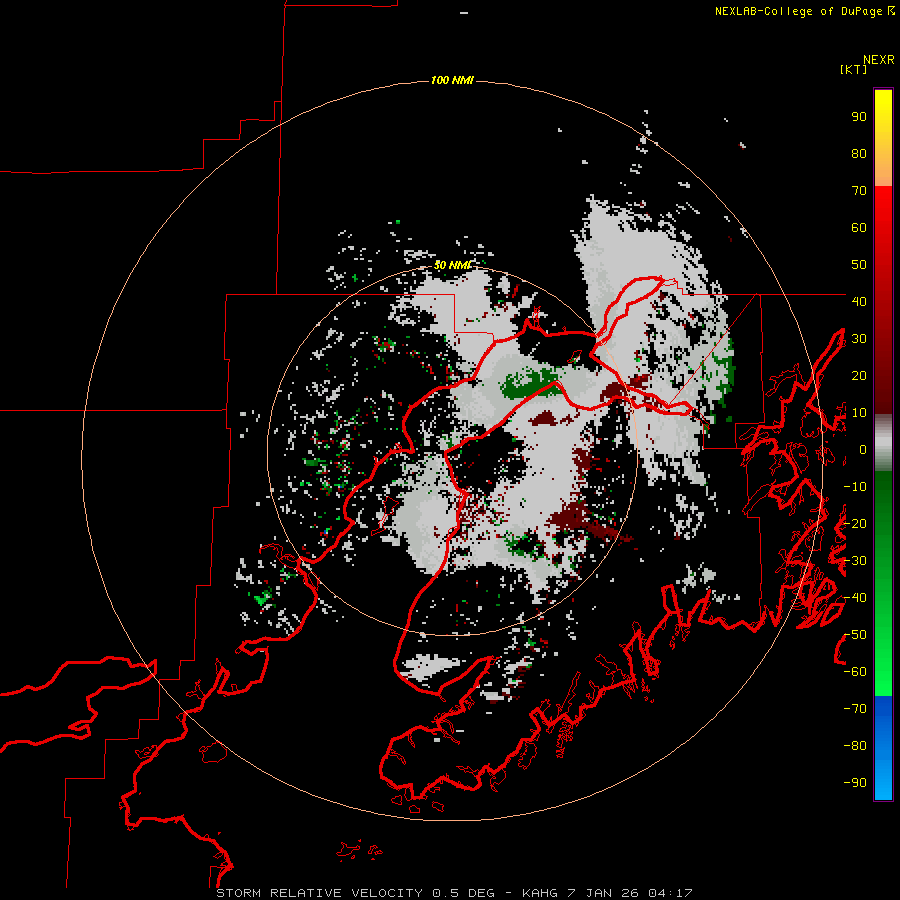Click the -30 value on the velocity scale
Screen dimensions: 900x900
pos(855,561)
